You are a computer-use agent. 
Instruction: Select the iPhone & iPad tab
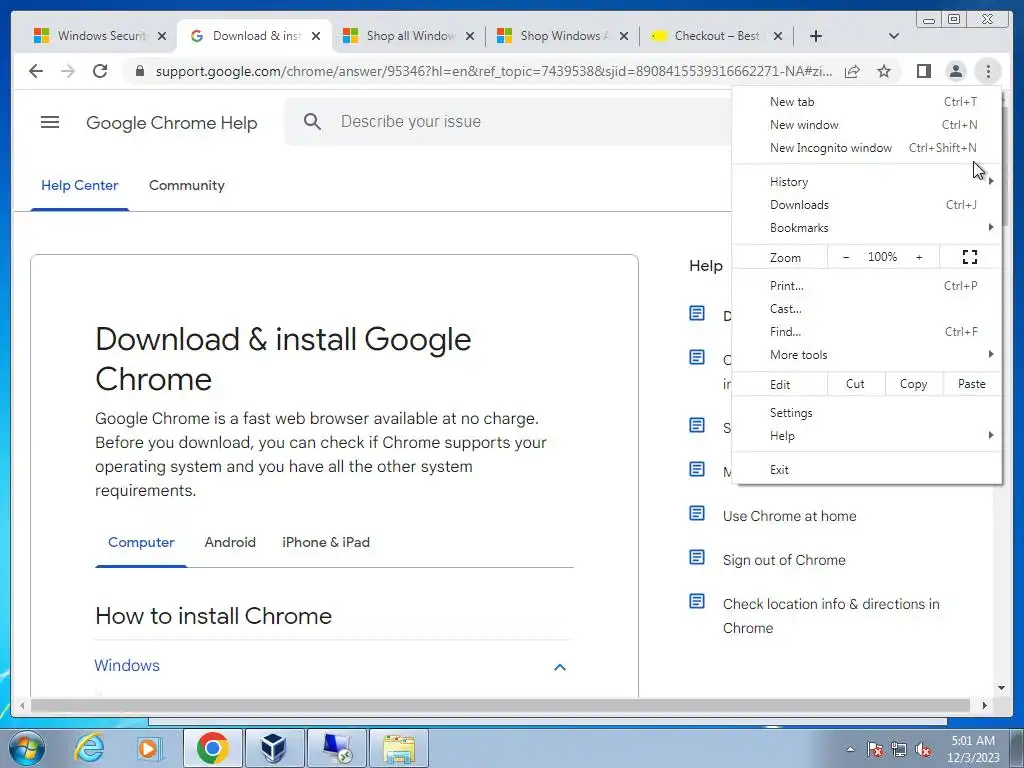tap(326, 542)
